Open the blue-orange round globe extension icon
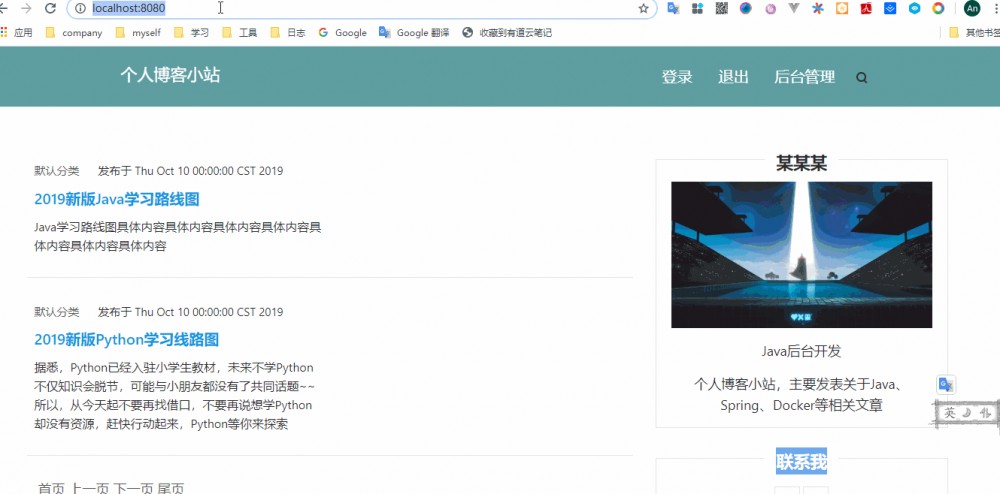The width and height of the screenshot is (1000, 494). [746, 8]
